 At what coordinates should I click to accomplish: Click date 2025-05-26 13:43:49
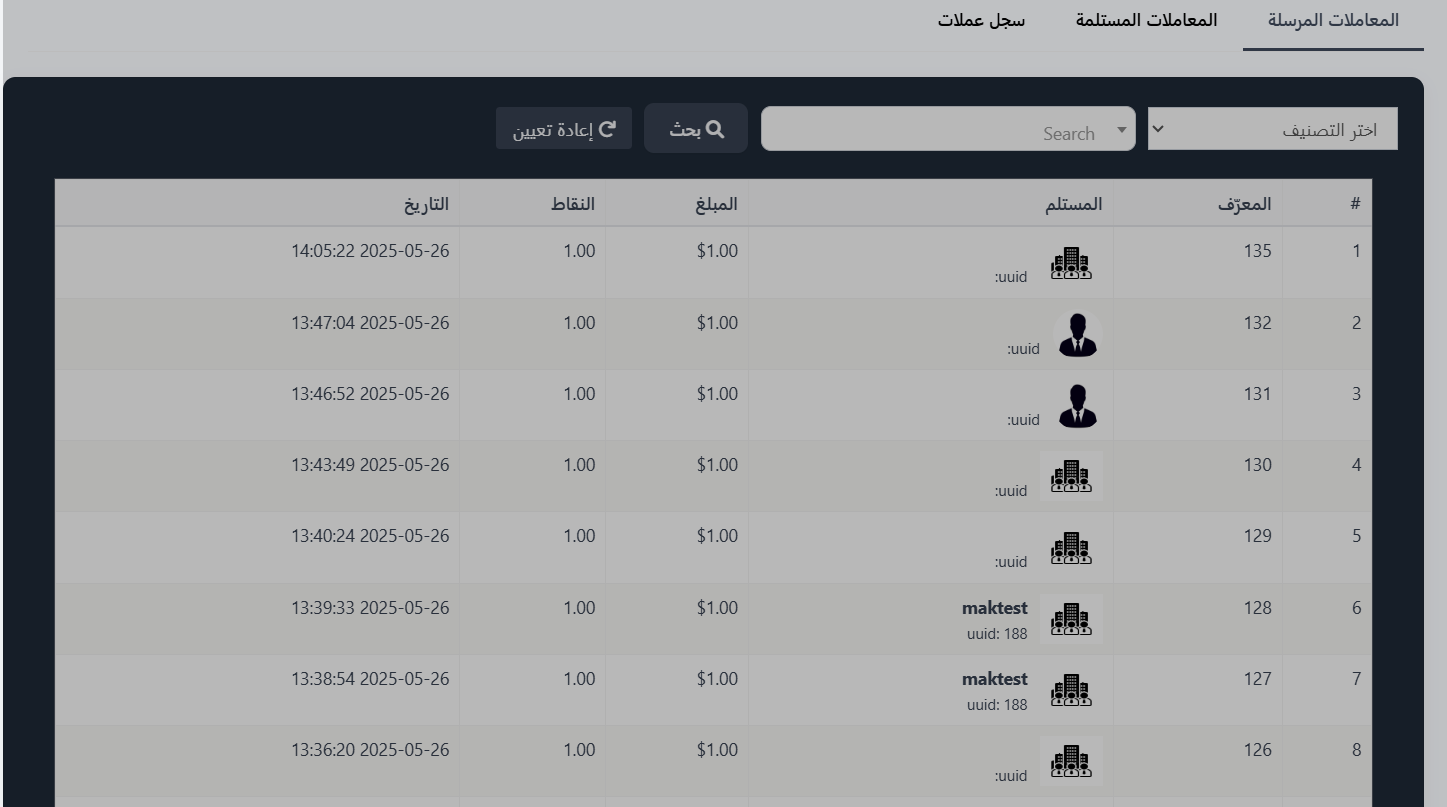371,465
